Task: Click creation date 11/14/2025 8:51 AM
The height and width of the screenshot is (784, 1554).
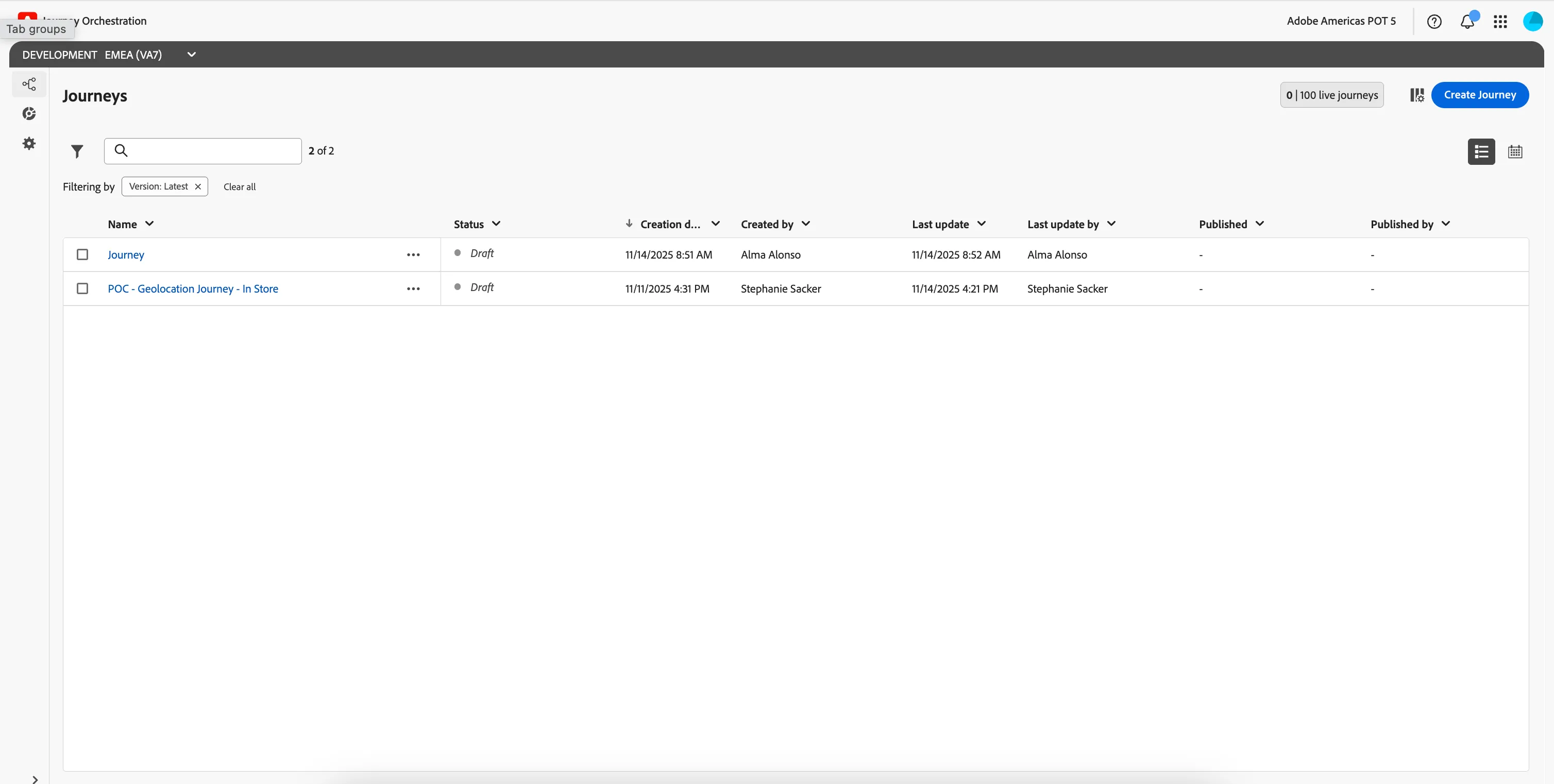Action: click(668, 254)
